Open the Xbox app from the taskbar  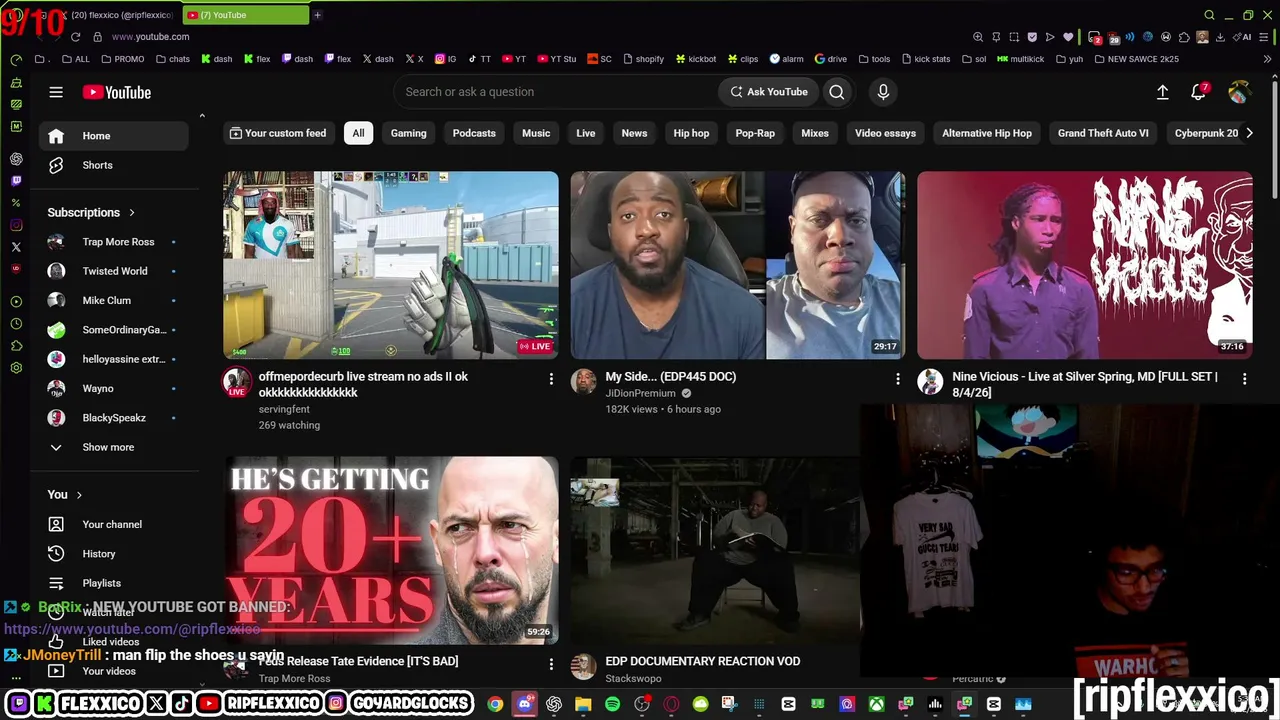point(876,704)
